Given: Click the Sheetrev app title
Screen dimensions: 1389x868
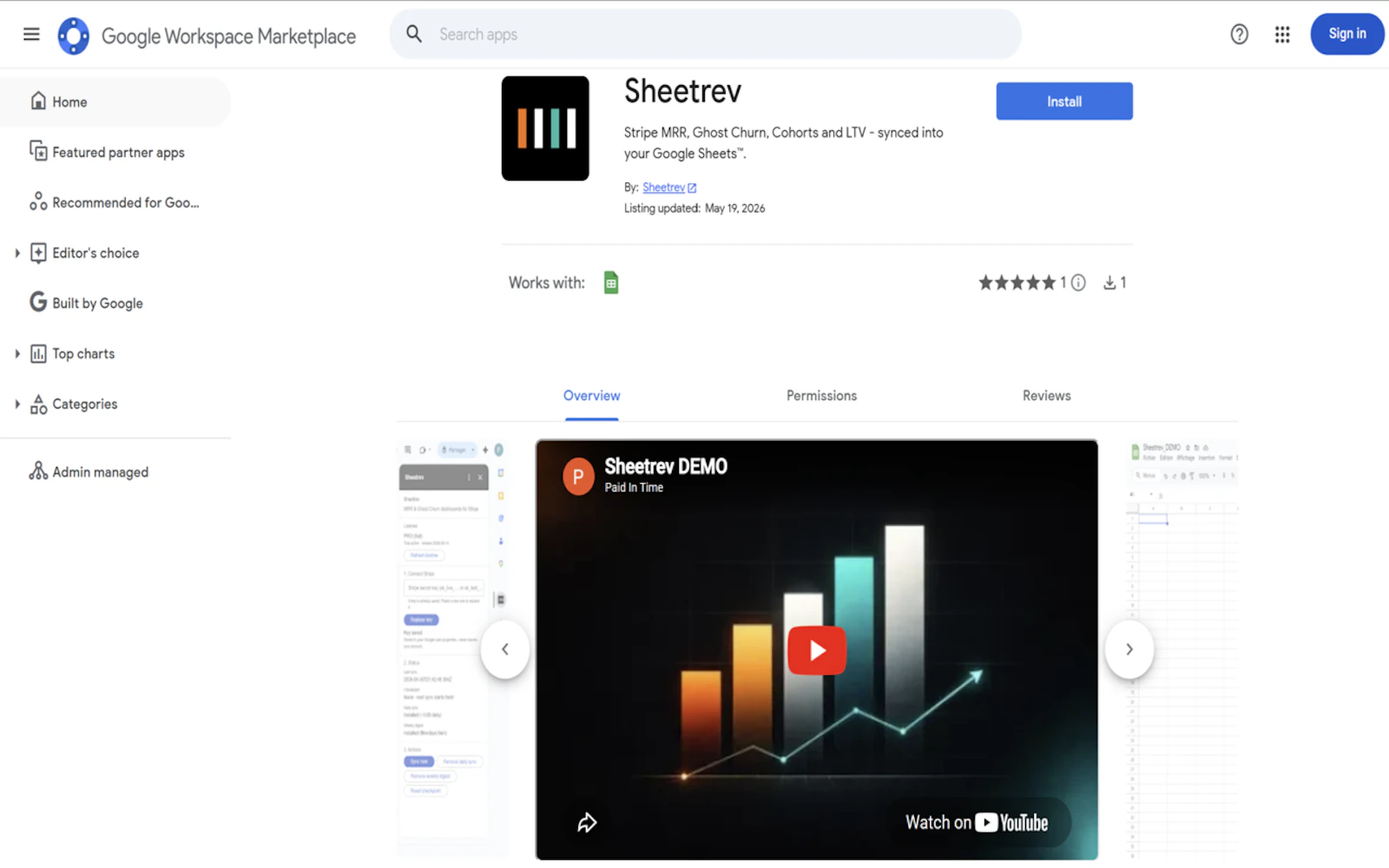Looking at the screenshot, I should 682,91.
